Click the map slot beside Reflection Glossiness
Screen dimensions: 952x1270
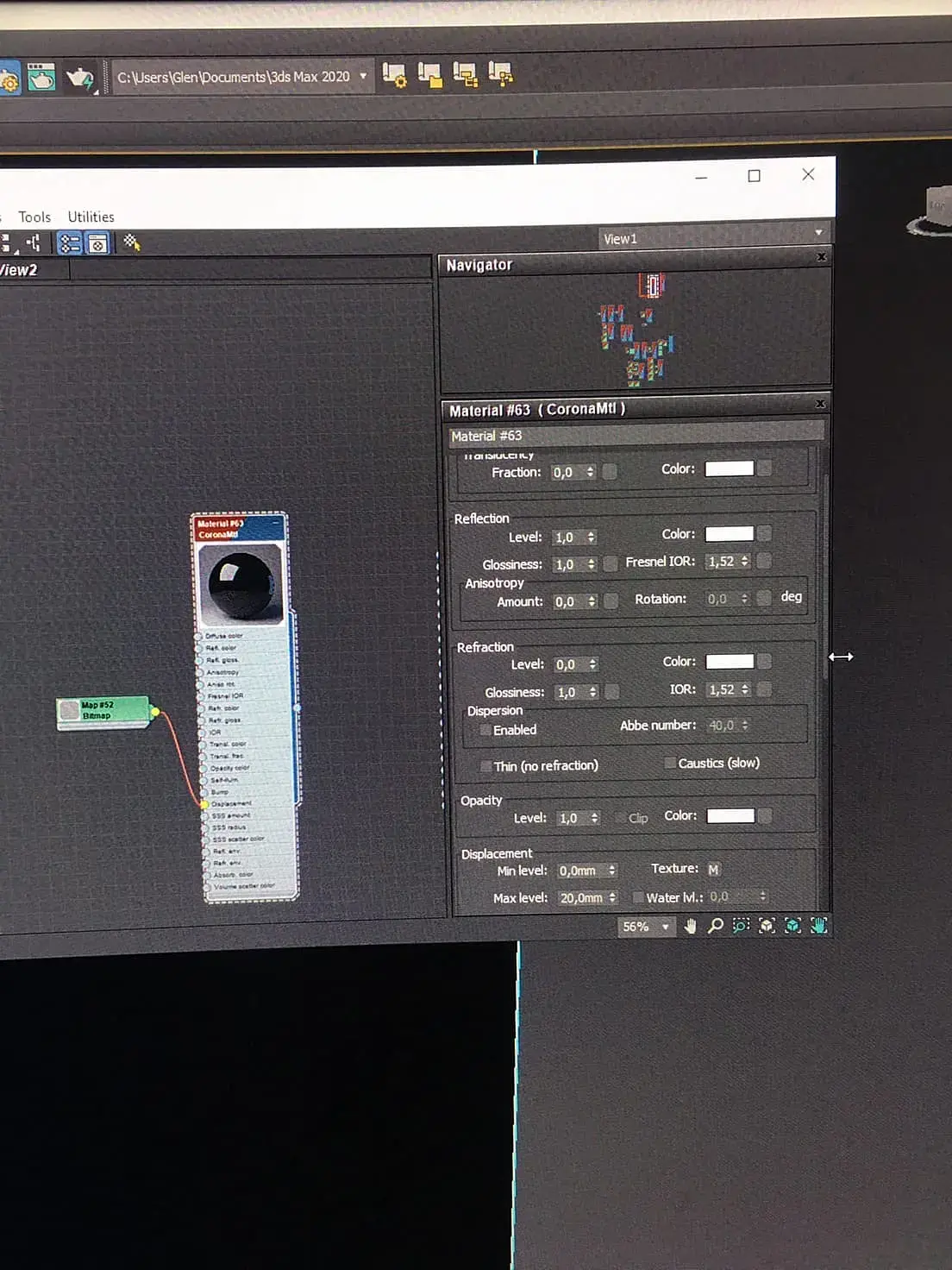611,564
